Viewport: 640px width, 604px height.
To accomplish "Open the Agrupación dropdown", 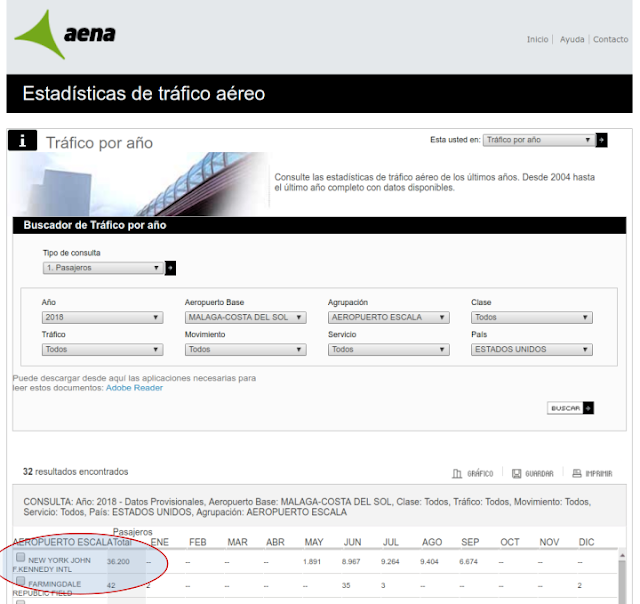I will pyautogui.click(x=389, y=318).
